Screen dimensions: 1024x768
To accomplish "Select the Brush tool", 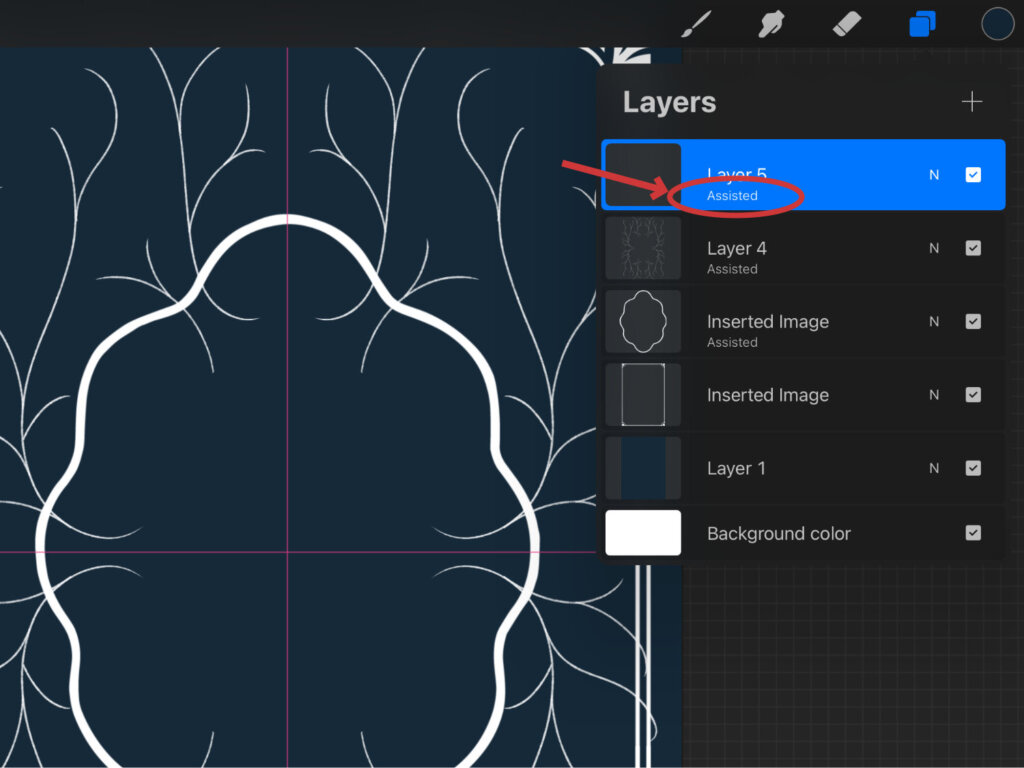I will (x=695, y=23).
